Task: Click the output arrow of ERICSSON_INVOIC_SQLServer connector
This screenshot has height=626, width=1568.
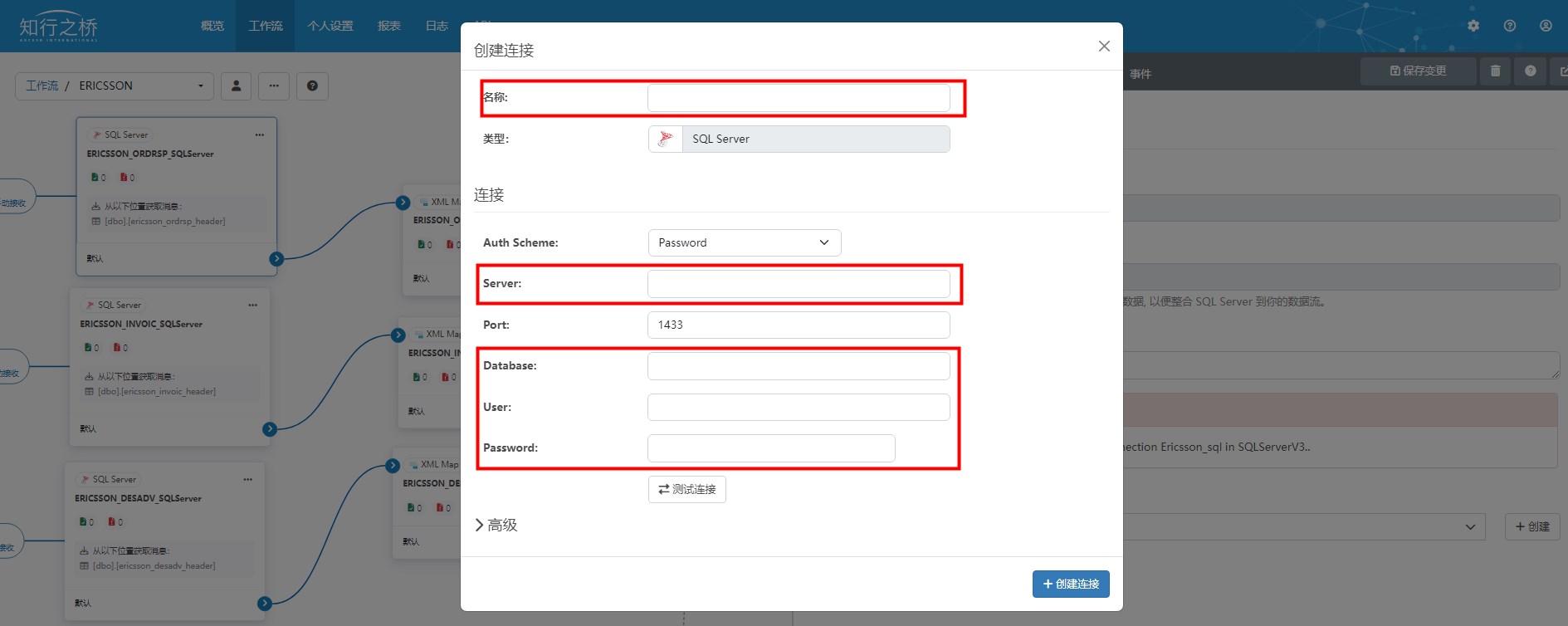Action: [270, 429]
